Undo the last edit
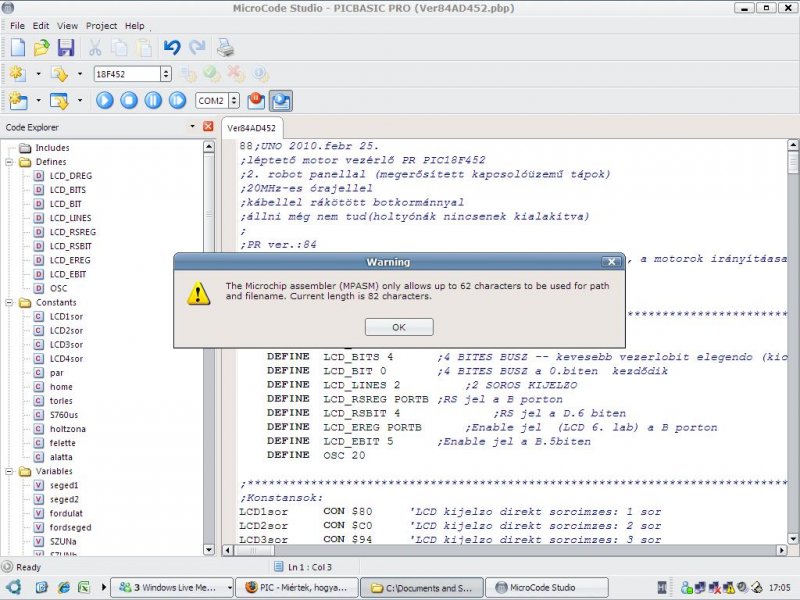This screenshot has height=600, width=800. coord(172,47)
